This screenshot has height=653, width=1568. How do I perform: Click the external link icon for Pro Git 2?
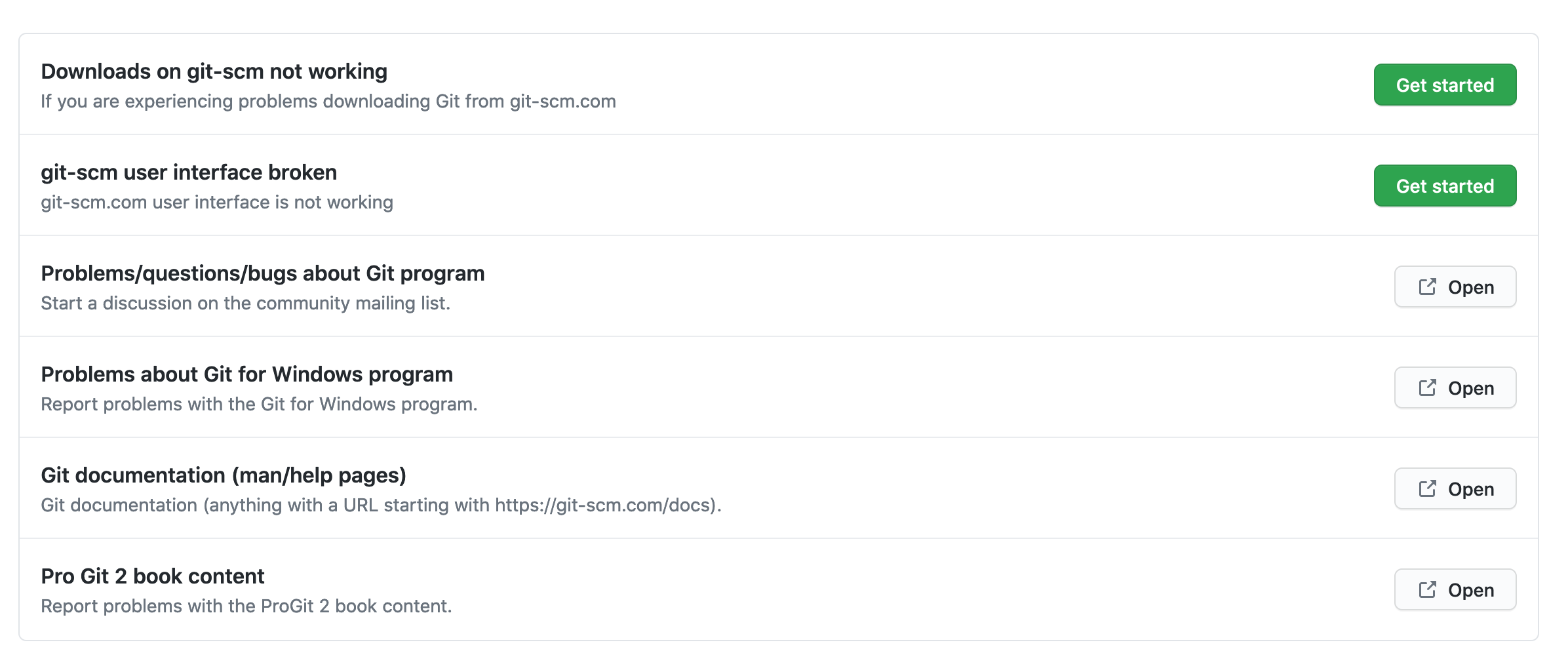pos(1426,589)
